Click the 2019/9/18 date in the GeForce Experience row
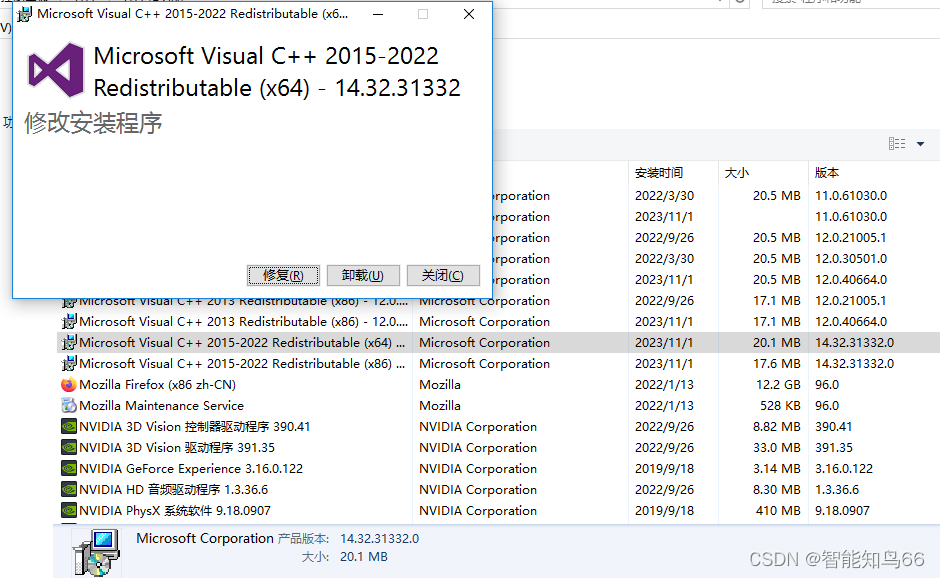This screenshot has height=578, width=940. pos(664,468)
